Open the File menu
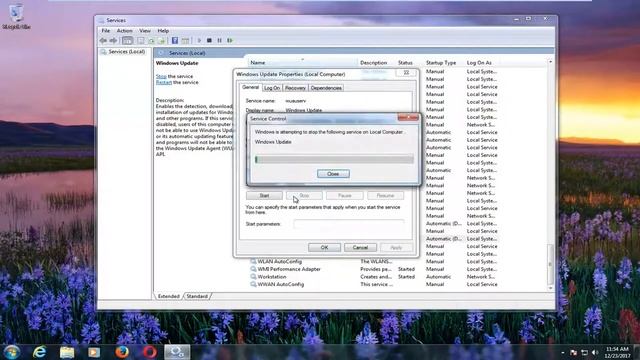Viewport: 640px width, 360px height. pyautogui.click(x=106, y=31)
